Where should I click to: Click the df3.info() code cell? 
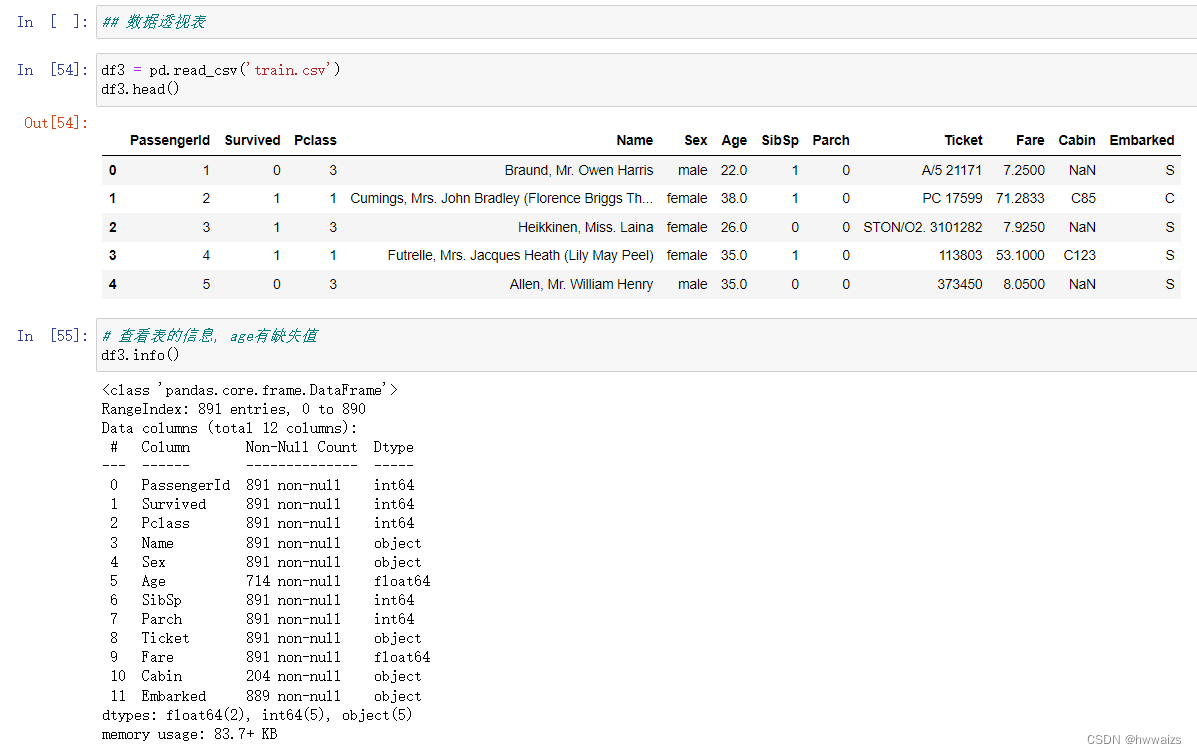click(646, 345)
